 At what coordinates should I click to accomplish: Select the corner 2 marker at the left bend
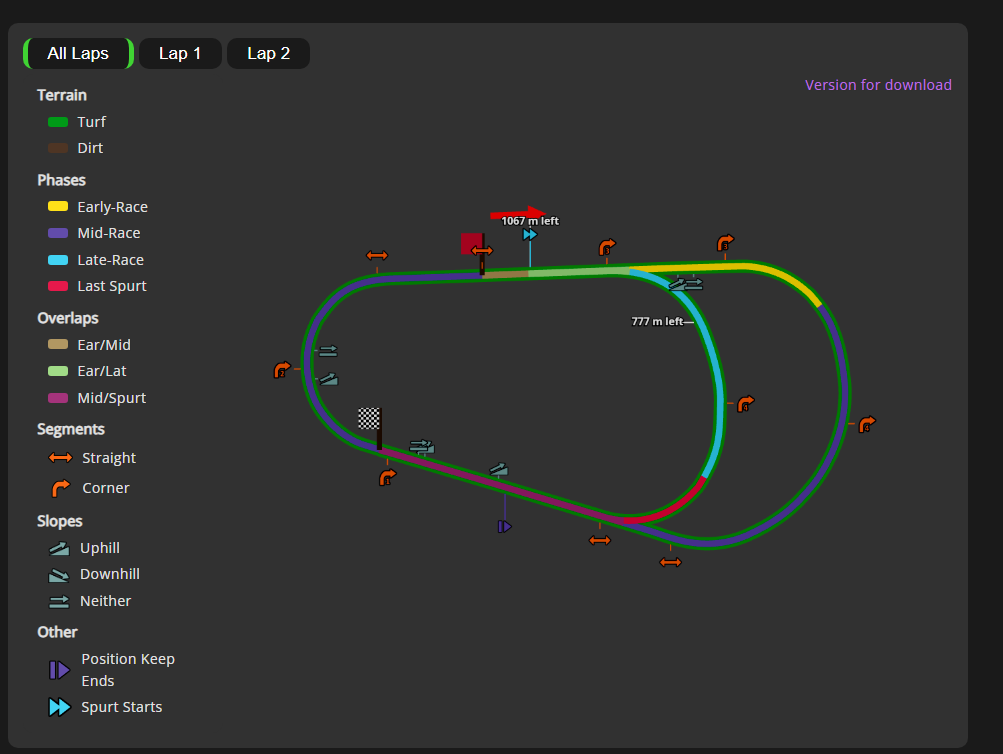pos(281,370)
